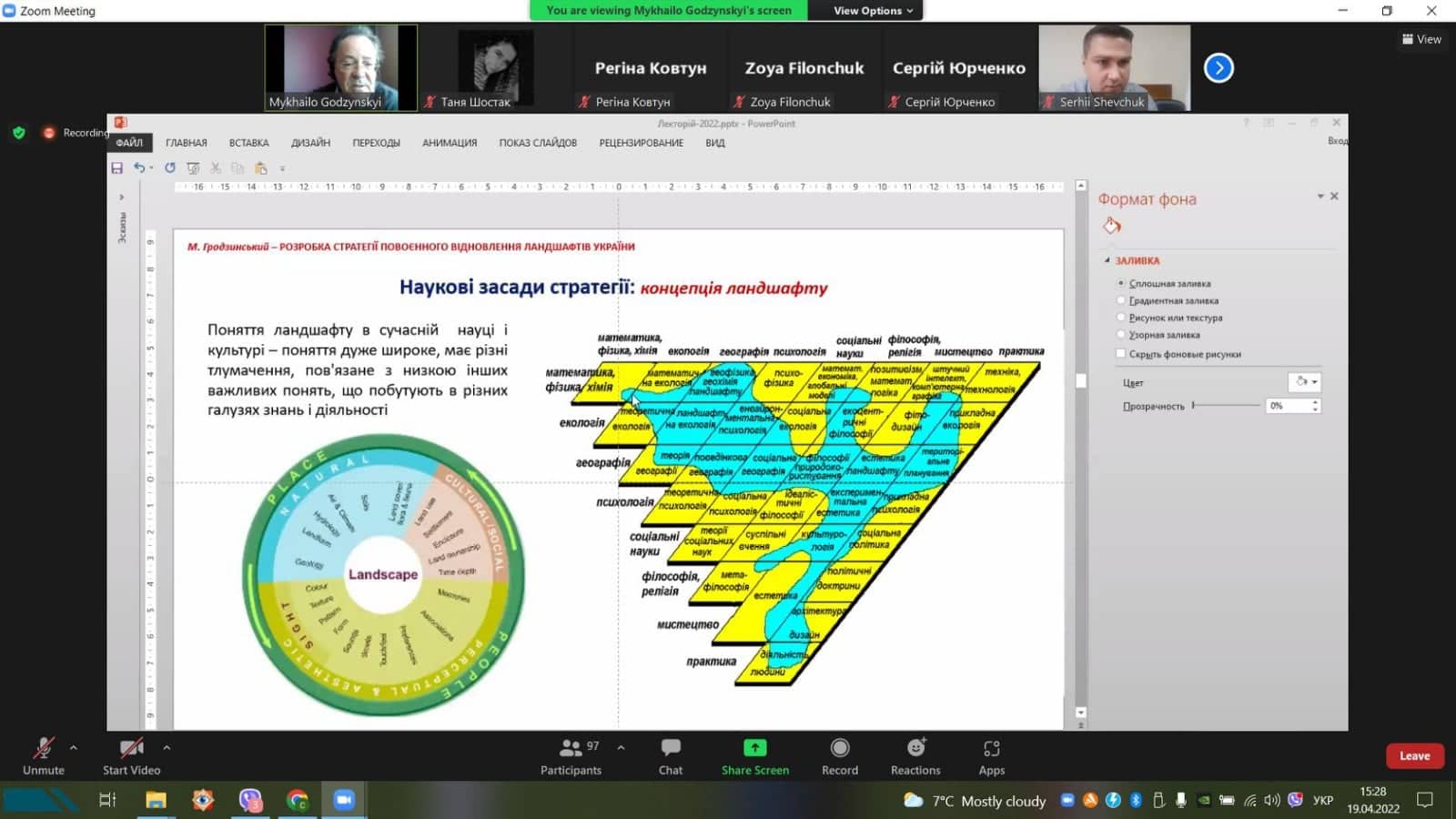Image resolution: width=1456 pixels, height=819 pixels.
Task: Click the Redo icon in PowerPoint
Action: pyautogui.click(x=170, y=167)
